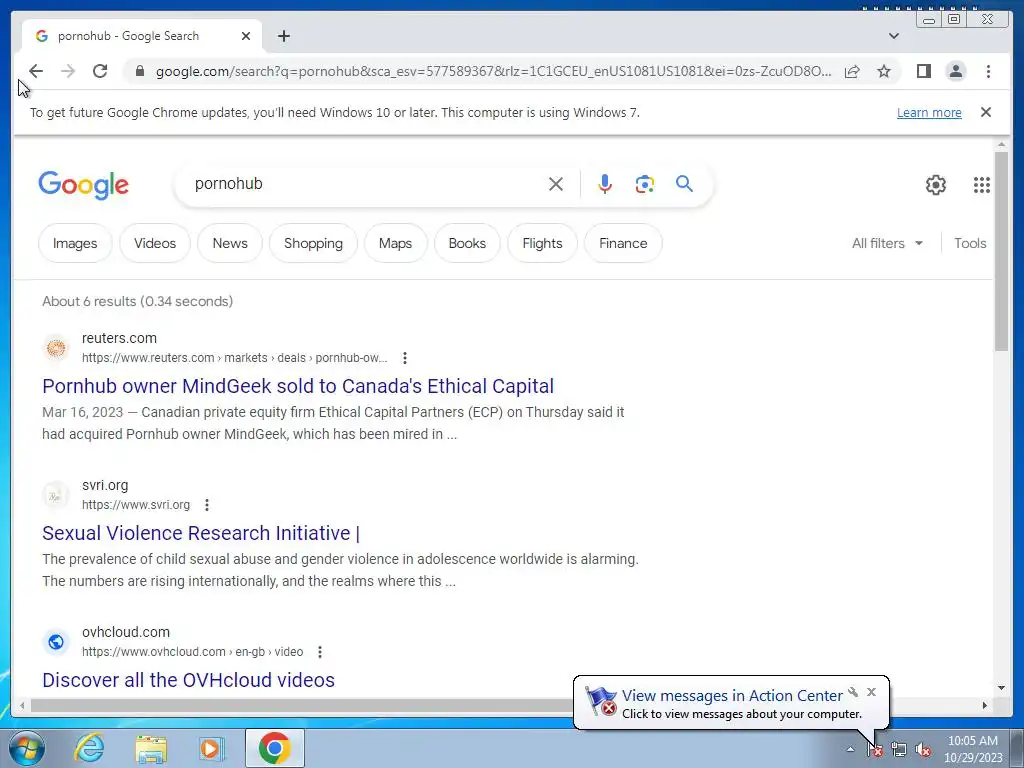This screenshot has height=768, width=1024.
Task: Expand the All filters dropdown
Action: tap(888, 243)
